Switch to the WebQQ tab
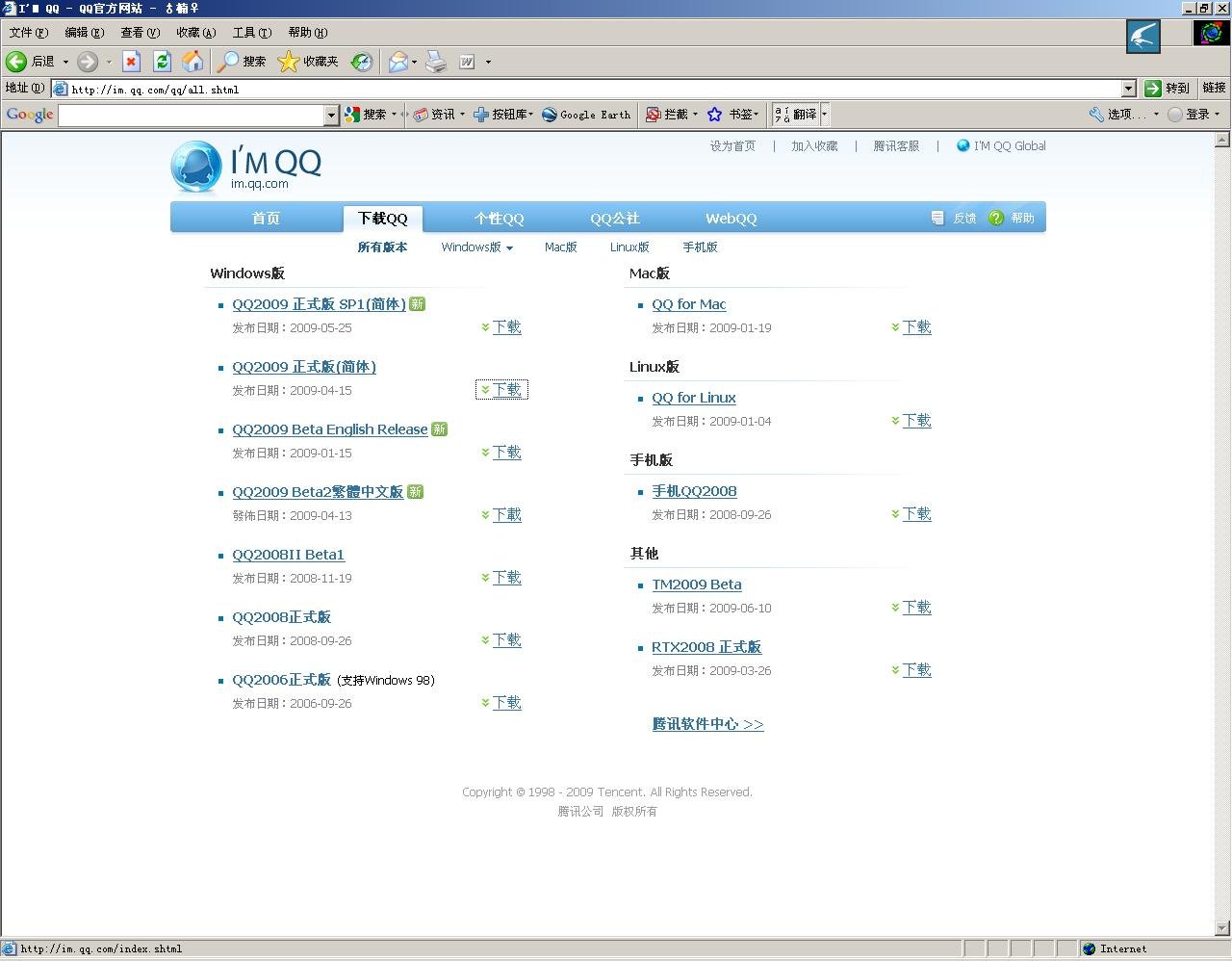 [x=730, y=219]
